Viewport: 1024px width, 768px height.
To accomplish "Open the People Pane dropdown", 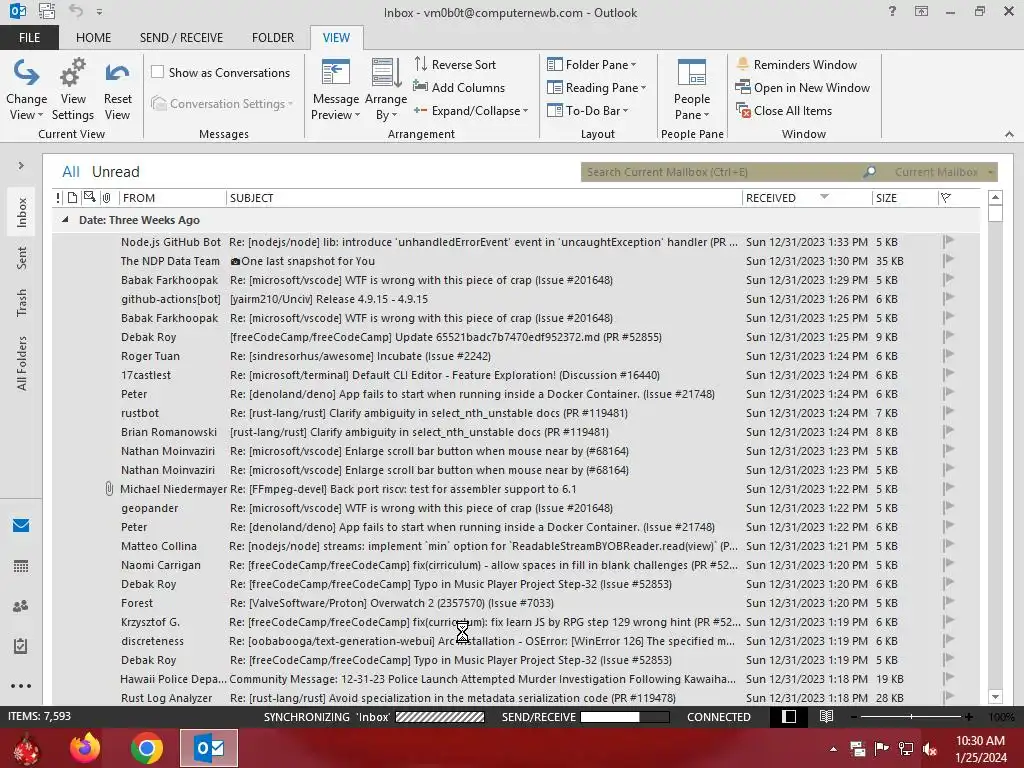I will 692,89.
